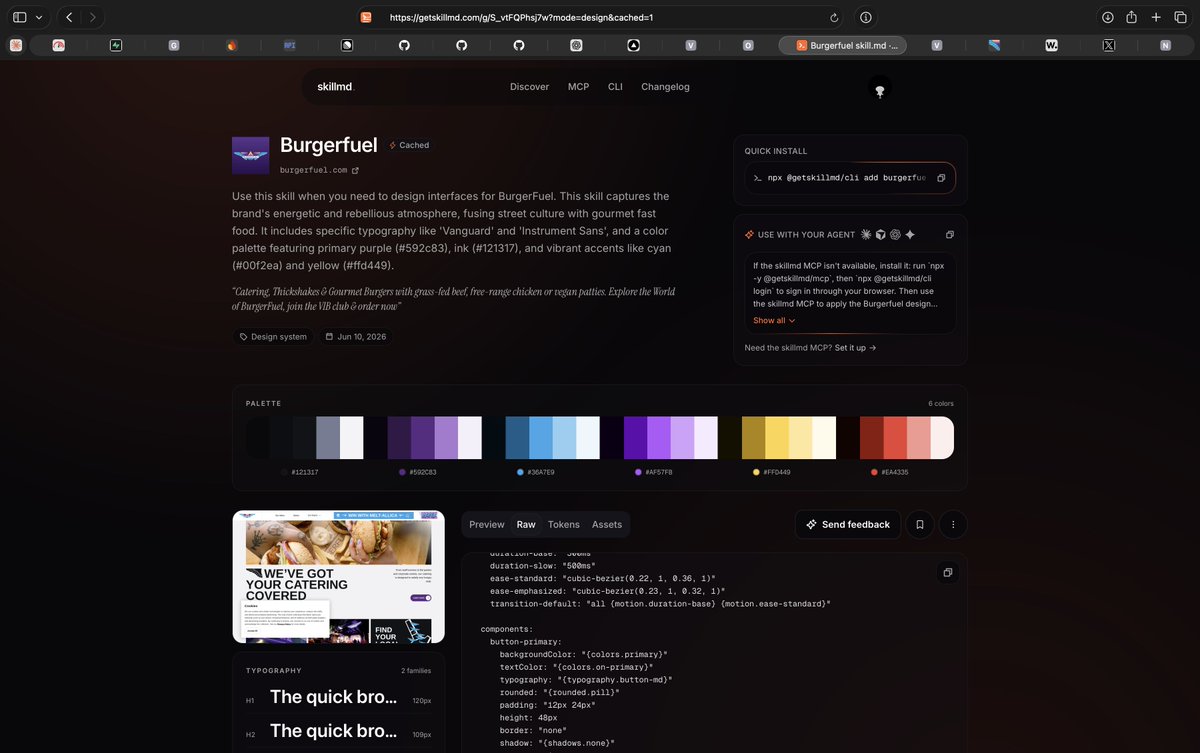Click the Jun 10, 2026 date tag
The width and height of the screenshot is (1200, 753).
pos(355,337)
